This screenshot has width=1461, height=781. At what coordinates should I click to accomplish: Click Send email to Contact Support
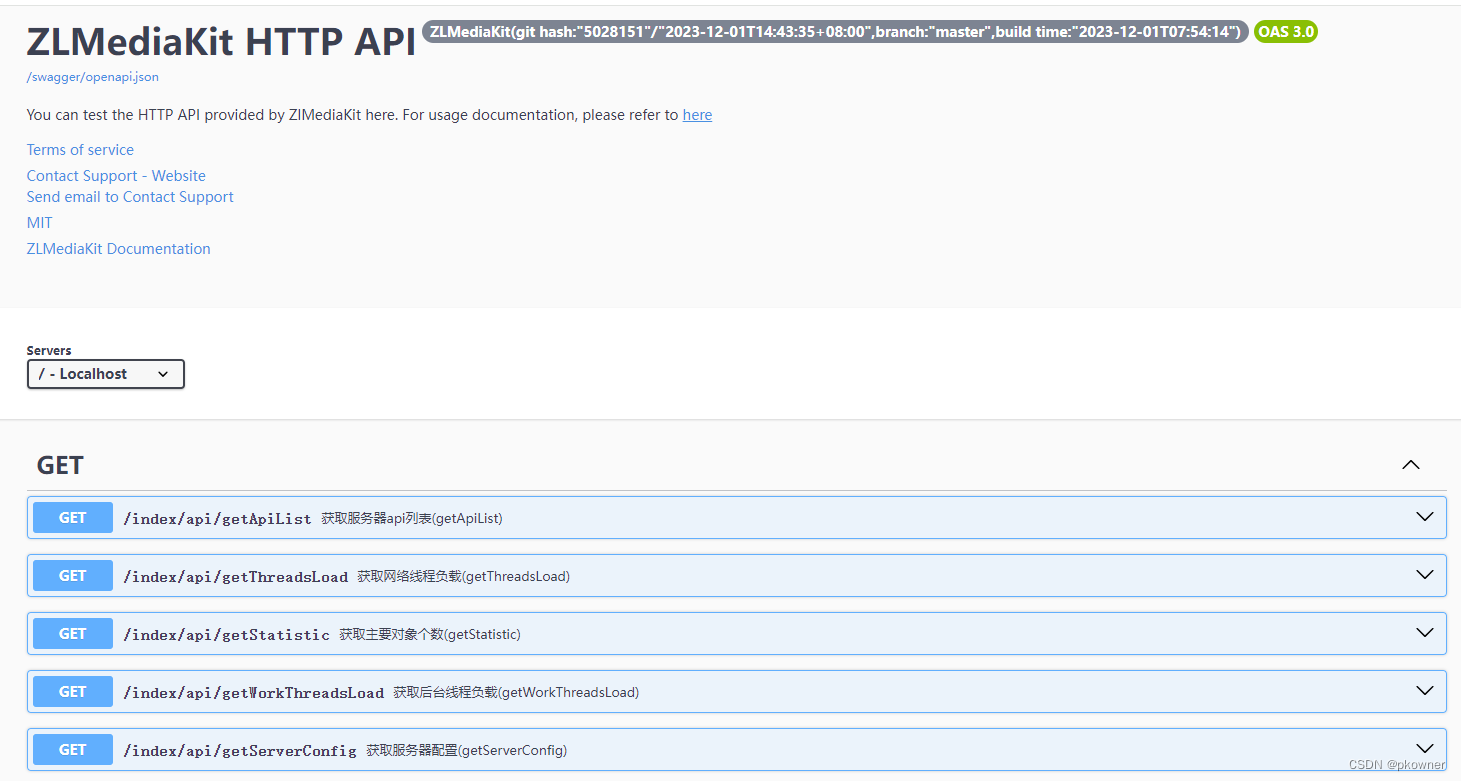point(130,197)
